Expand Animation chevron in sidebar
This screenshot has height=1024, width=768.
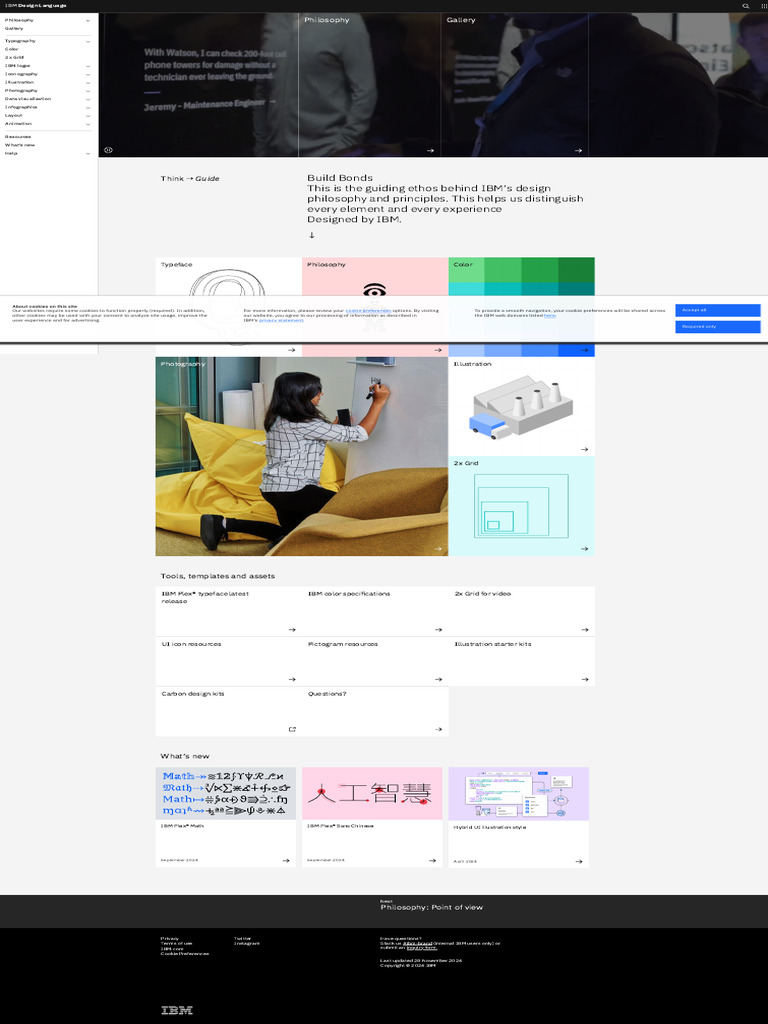point(88,124)
